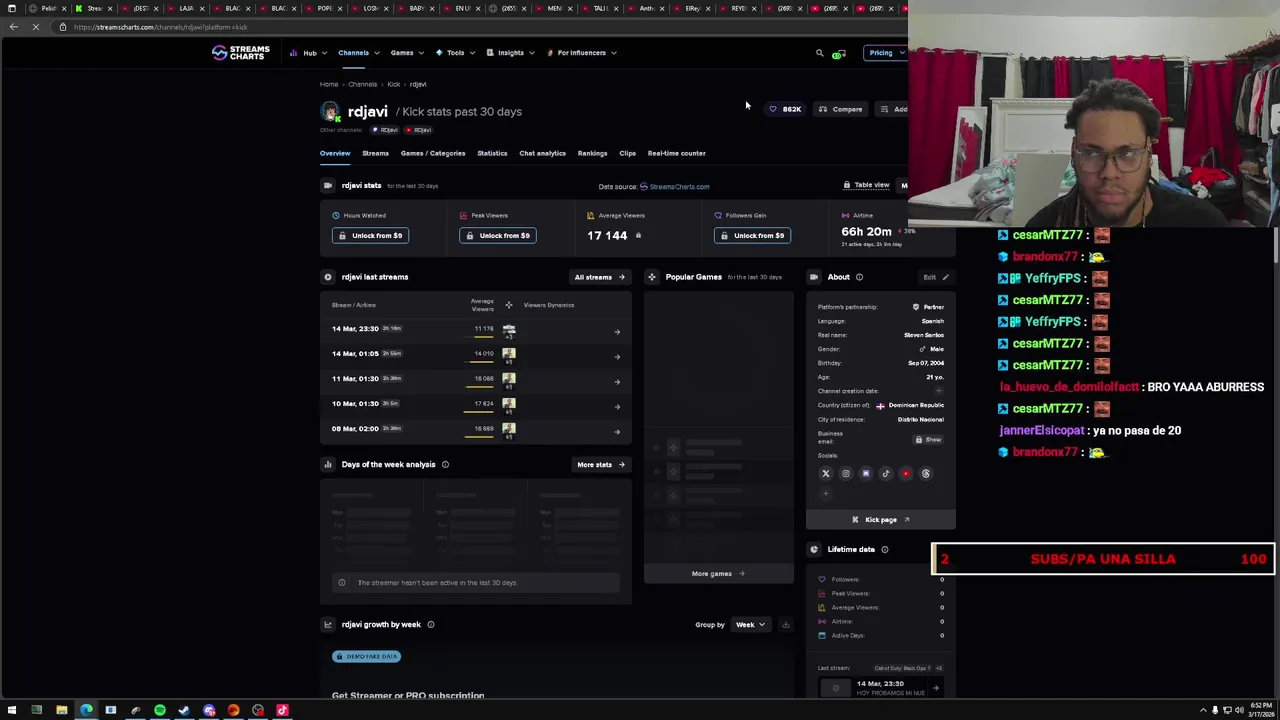Switch to the Streams tab
Image resolution: width=1280 pixels, height=720 pixels.
tap(375, 153)
